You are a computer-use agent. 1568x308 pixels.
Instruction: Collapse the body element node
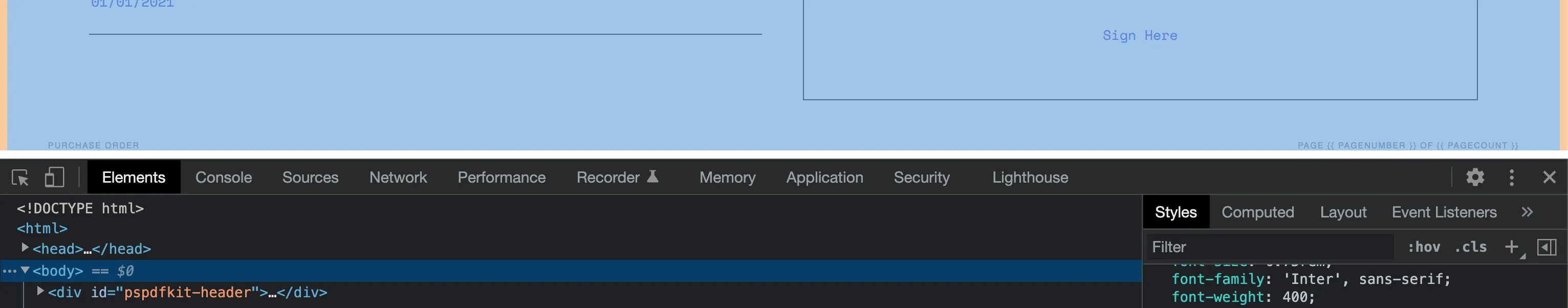25,270
